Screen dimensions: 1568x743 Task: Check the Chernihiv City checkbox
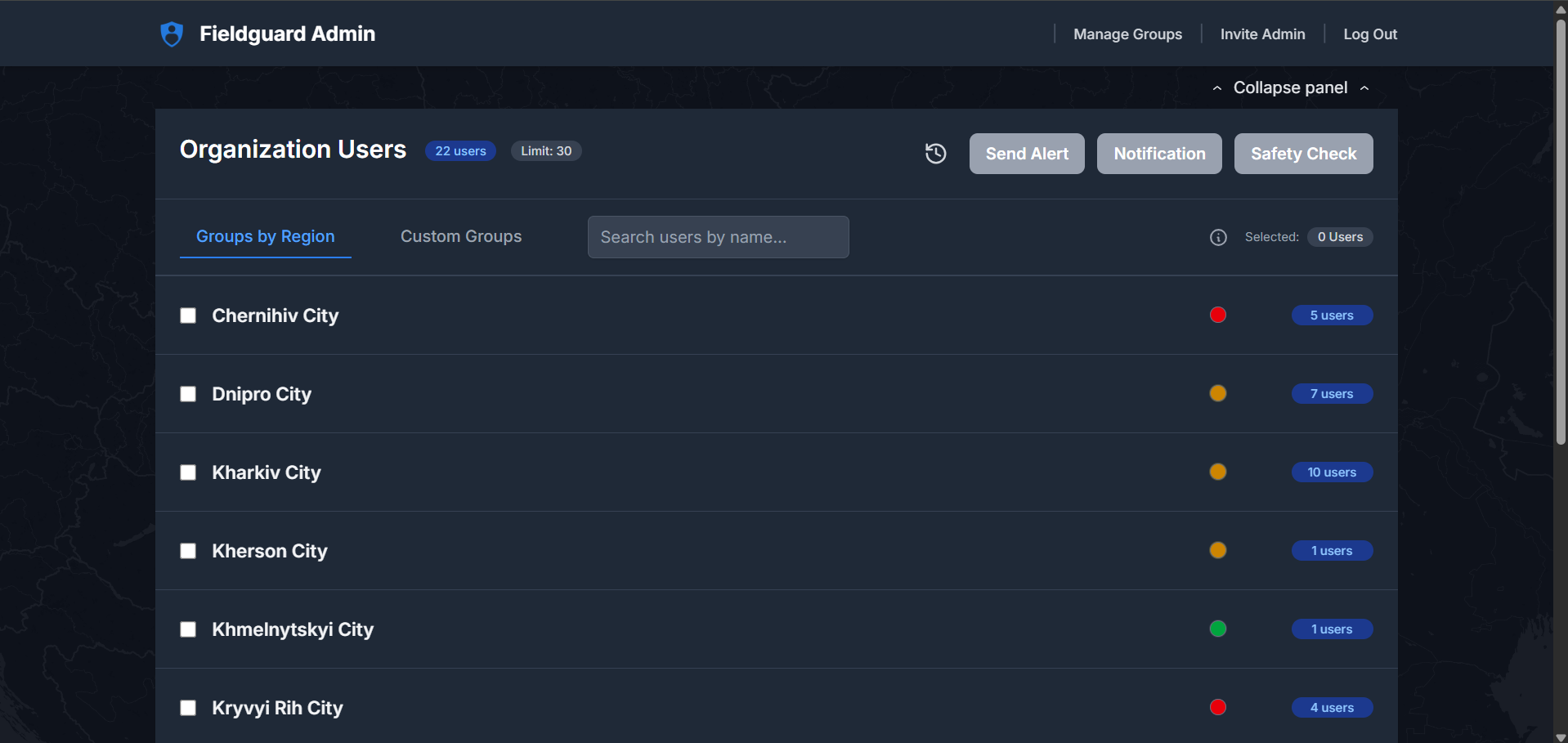point(188,315)
